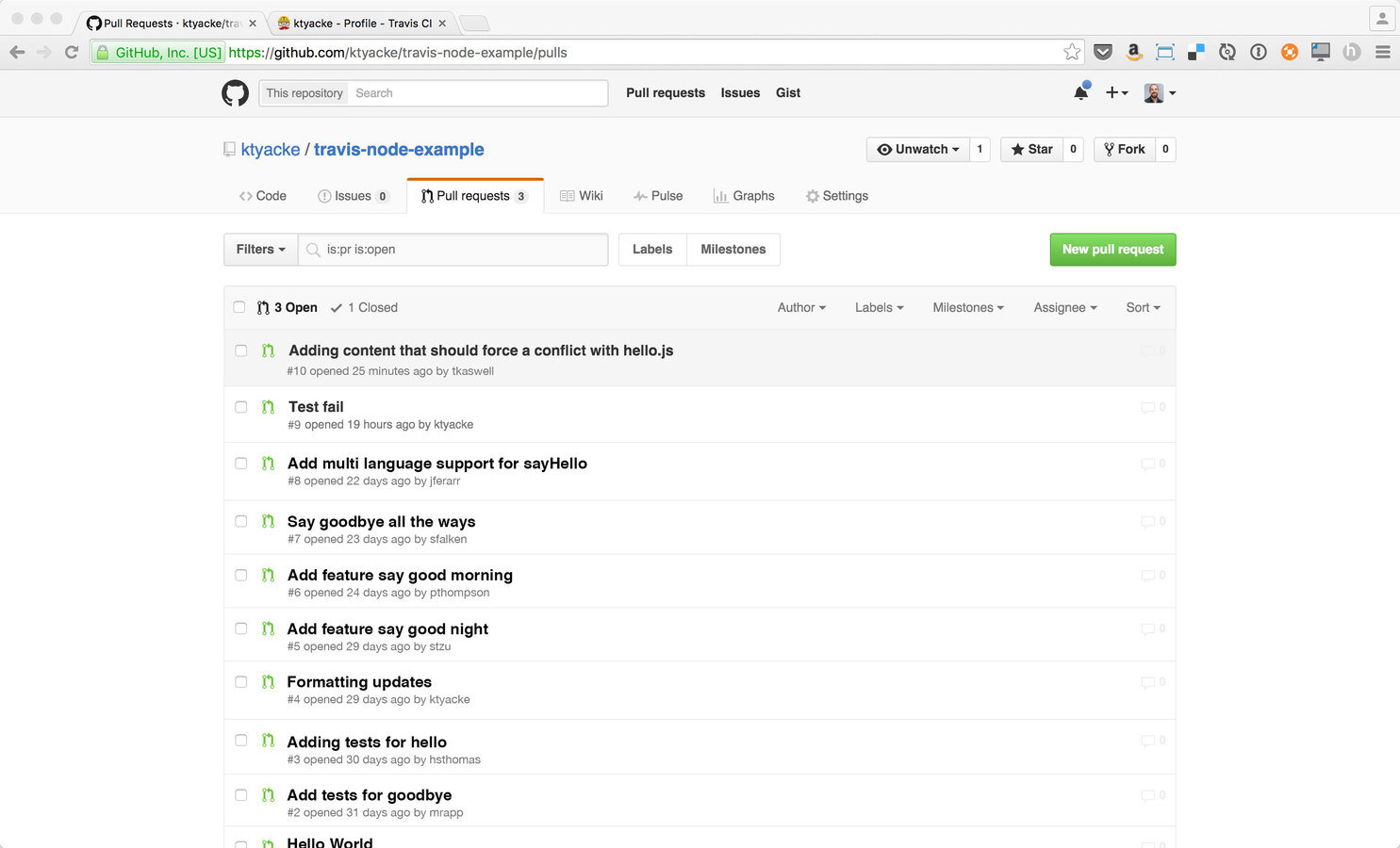Fork the repository

coord(1125,149)
